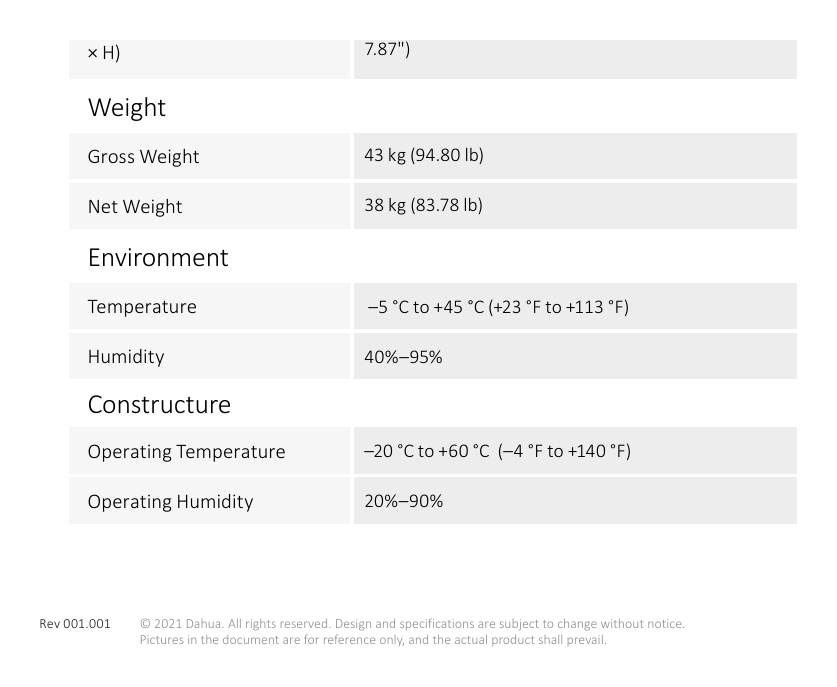Click the Weight section heading
Viewport: 837px width, 687px height.
point(127,108)
